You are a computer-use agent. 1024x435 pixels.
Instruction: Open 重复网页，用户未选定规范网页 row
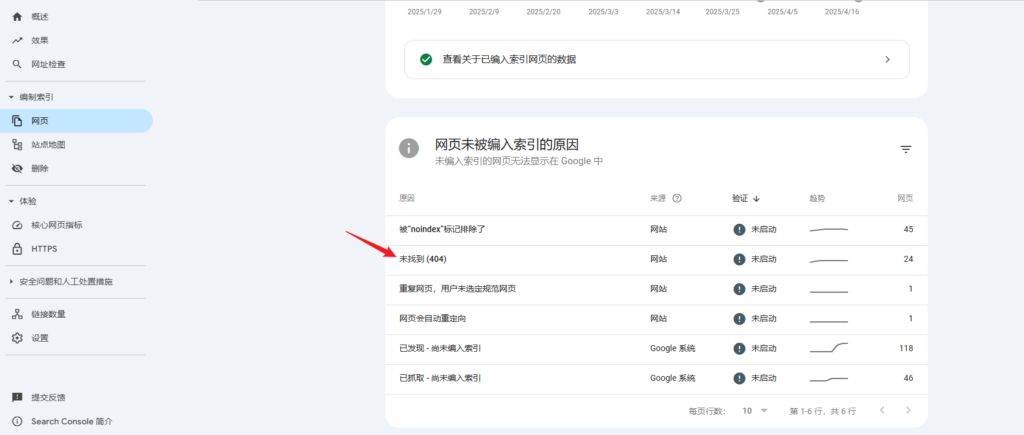click(656, 289)
